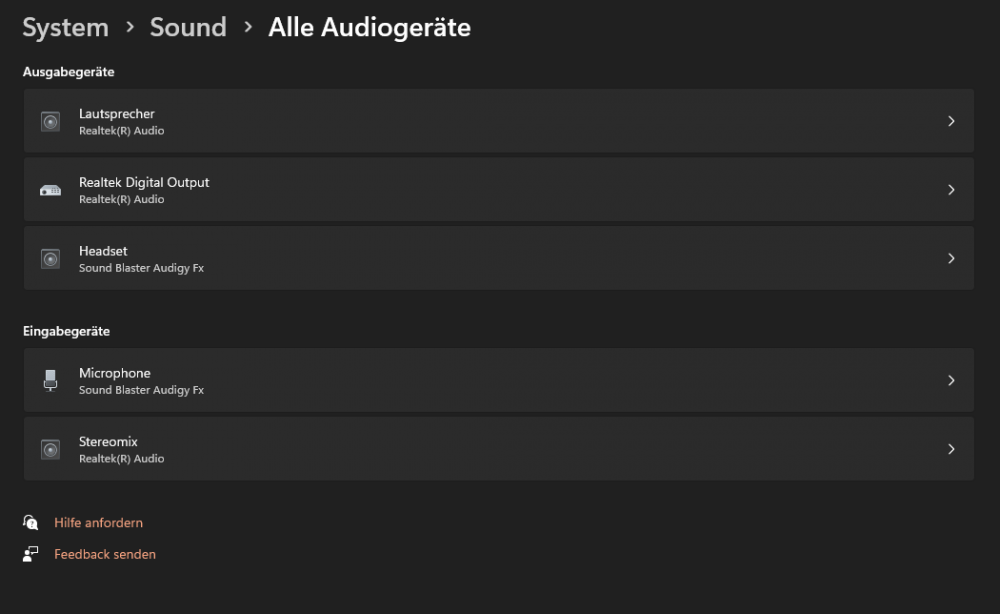
Task: Open the Hilfe anfordern link
Action: pos(98,523)
